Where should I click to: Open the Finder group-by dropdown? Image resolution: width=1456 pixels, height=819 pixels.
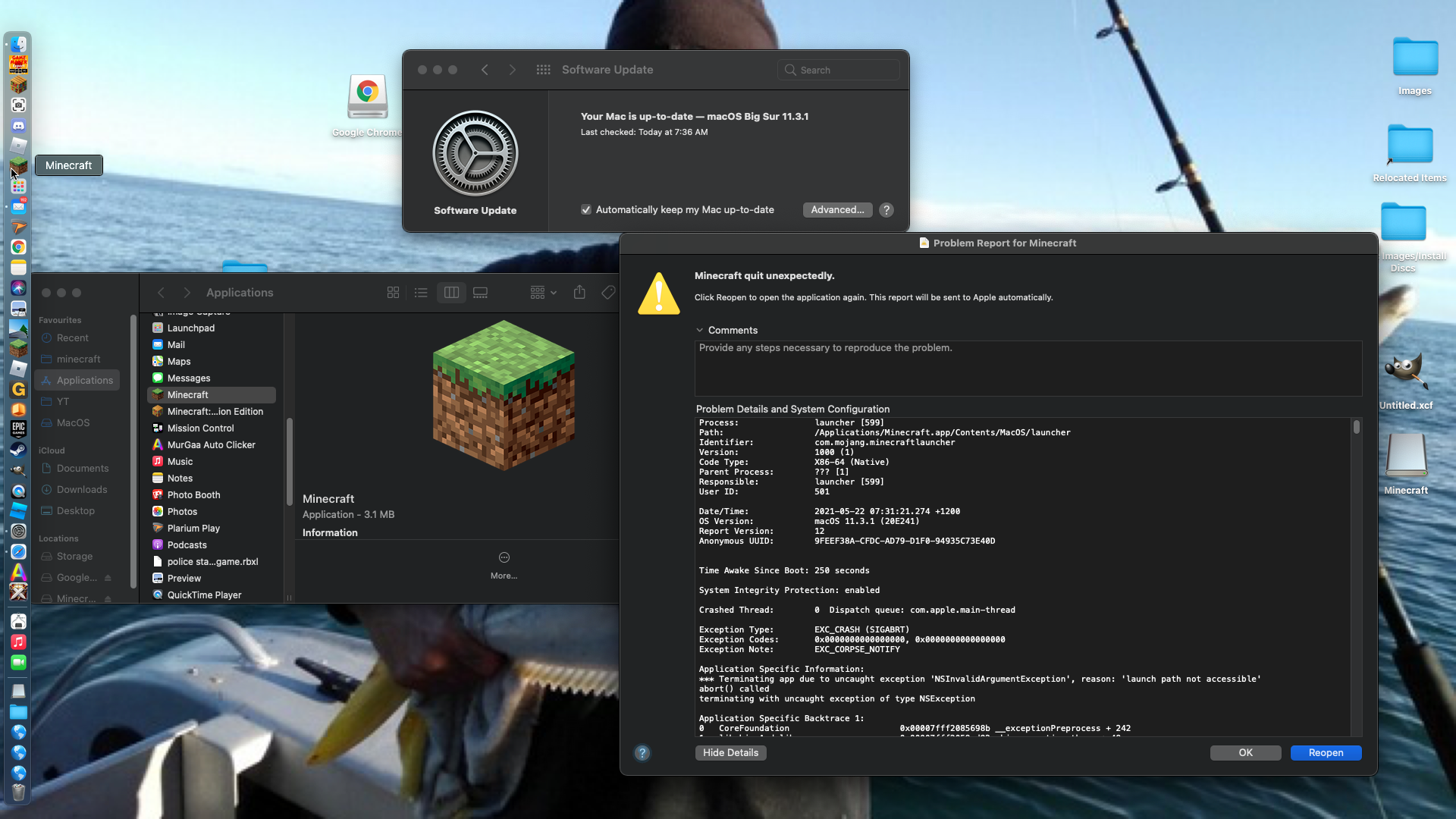pyautogui.click(x=543, y=293)
